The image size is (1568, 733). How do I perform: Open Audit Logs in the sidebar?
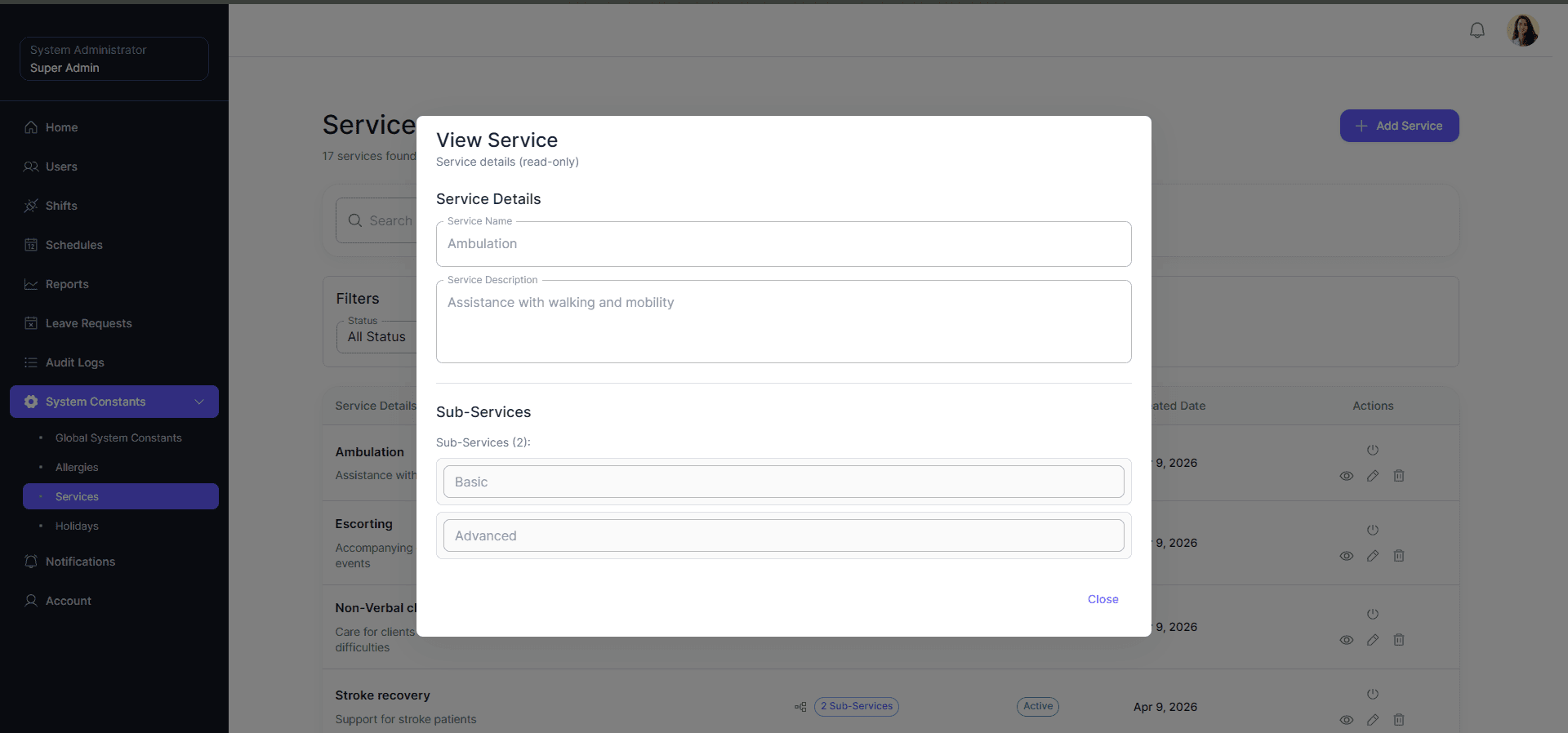pyautogui.click(x=114, y=362)
